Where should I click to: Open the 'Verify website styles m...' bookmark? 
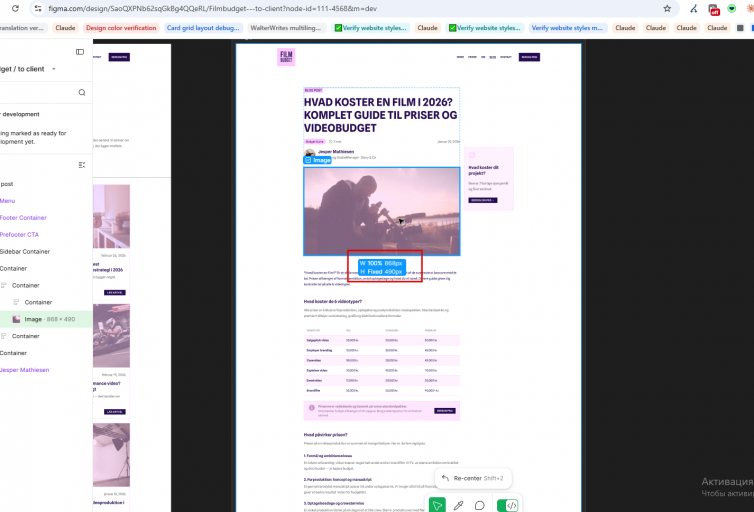566,28
